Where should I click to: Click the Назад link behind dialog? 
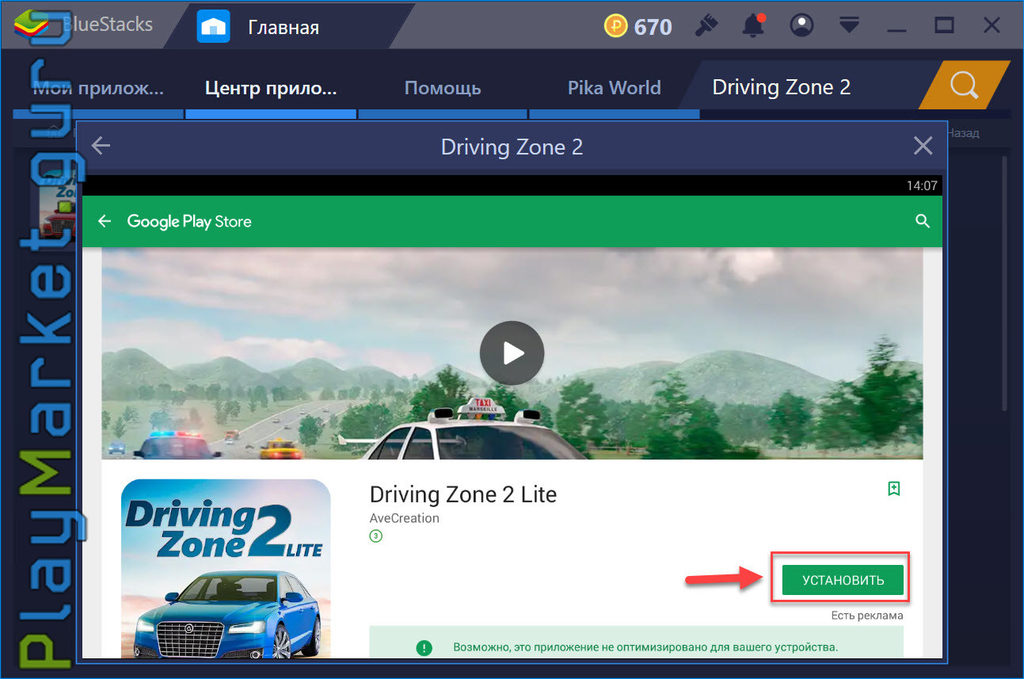pyautogui.click(x=963, y=133)
